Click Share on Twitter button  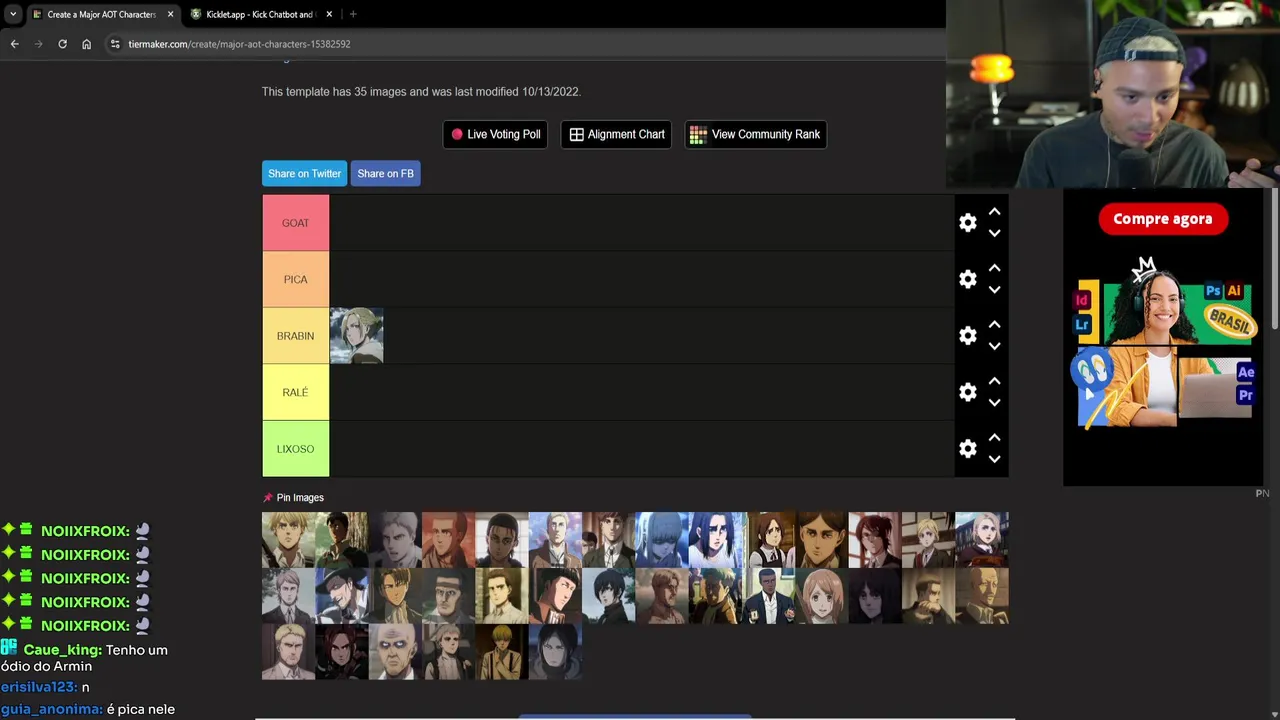(304, 173)
